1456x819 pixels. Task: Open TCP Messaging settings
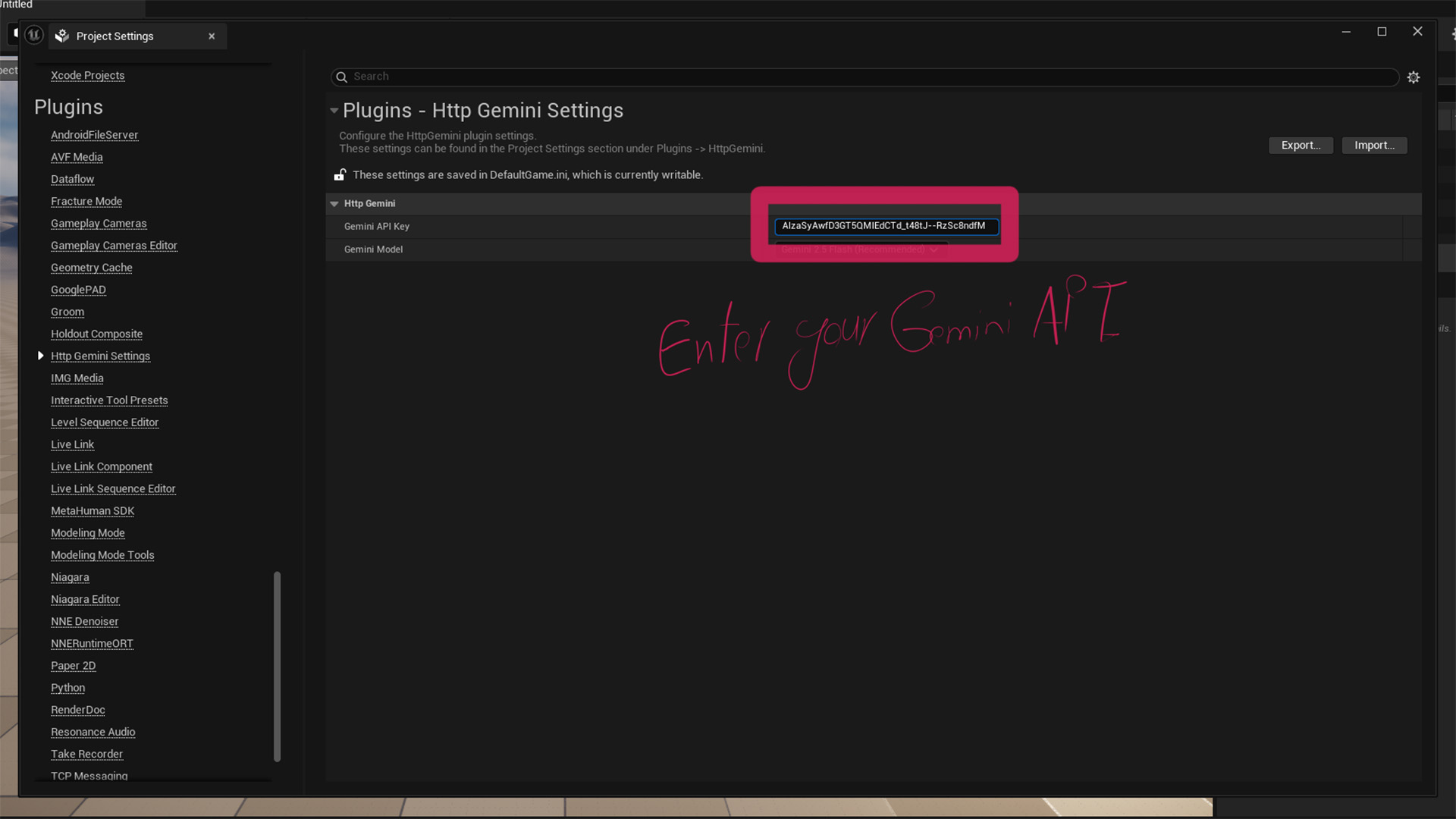tap(89, 776)
